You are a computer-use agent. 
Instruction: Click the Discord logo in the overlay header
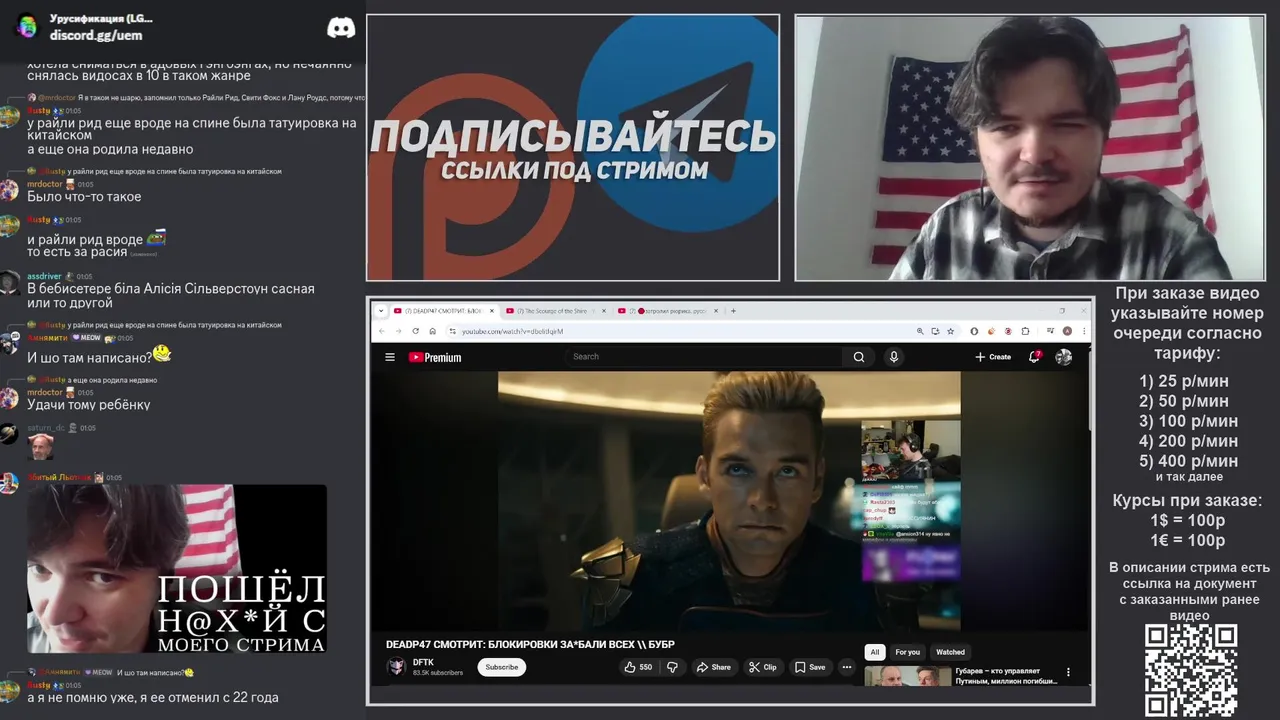tap(341, 27)
